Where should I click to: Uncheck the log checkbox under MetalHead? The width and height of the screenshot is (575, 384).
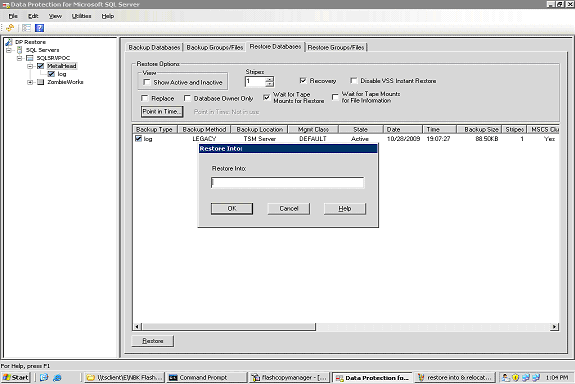[51, 74]
